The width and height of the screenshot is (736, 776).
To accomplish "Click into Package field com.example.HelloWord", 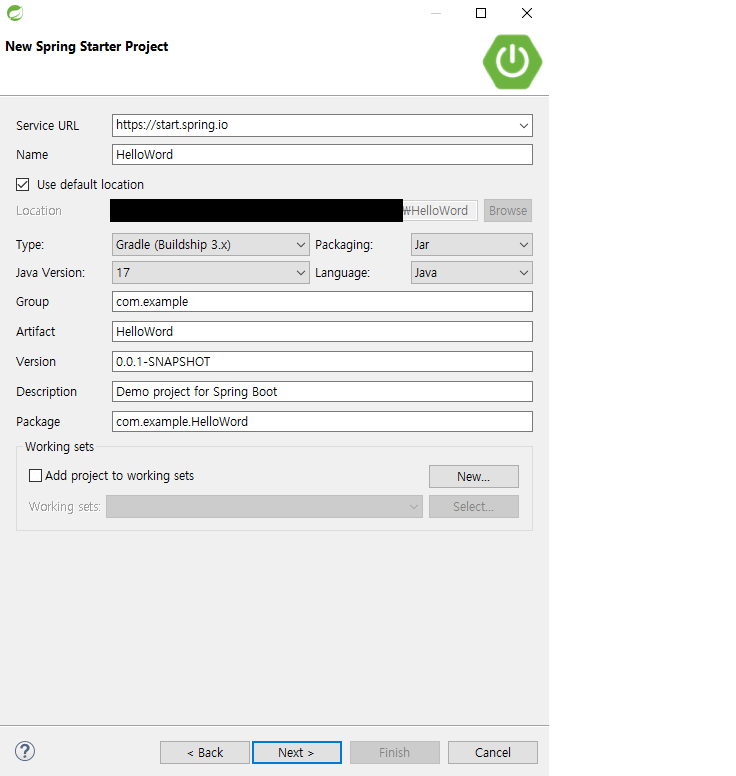I will pos(322,422).
